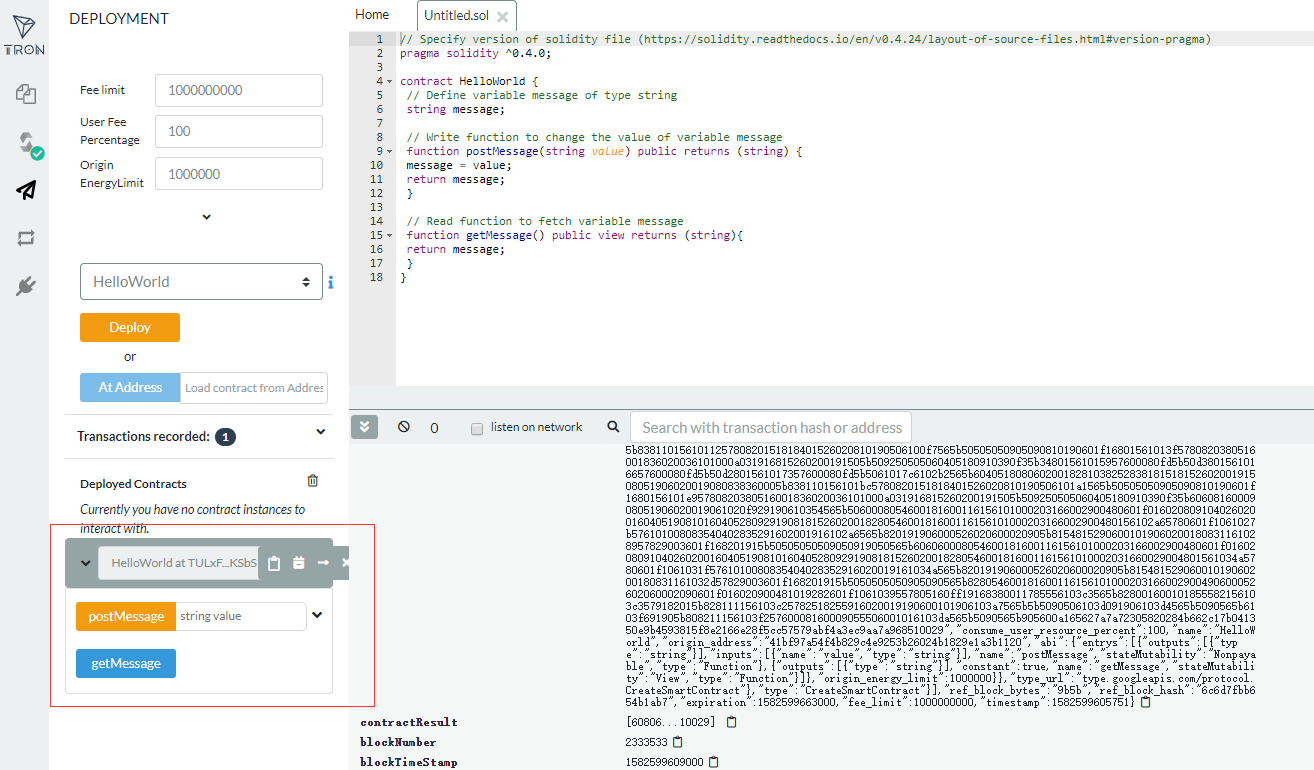Open the repeat-arrows sidebar icon
This screenshot has height=770, width=1314.
point(26,238)
